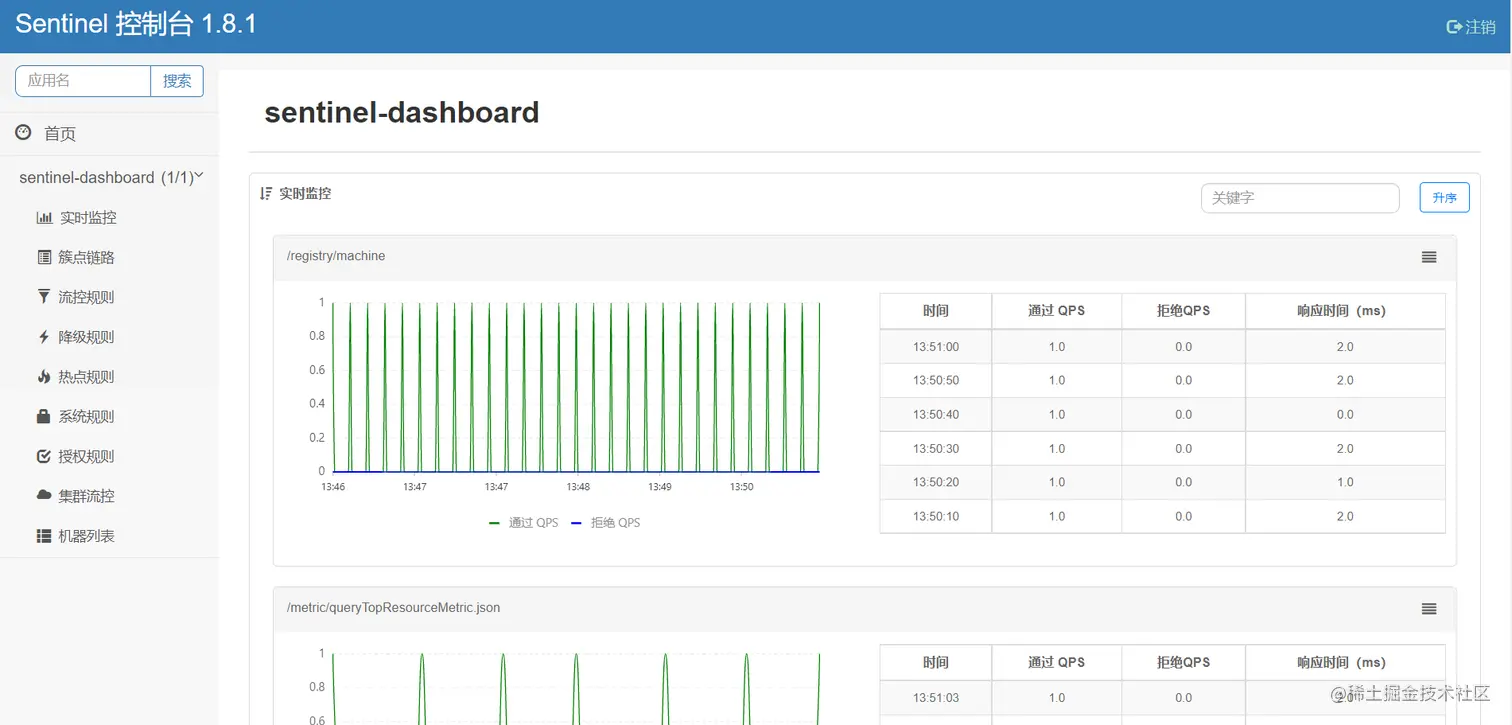1512x725 pixels.
Task: Click 拒绝QPS header in /registry/machine table
Action: point(1184,311)
